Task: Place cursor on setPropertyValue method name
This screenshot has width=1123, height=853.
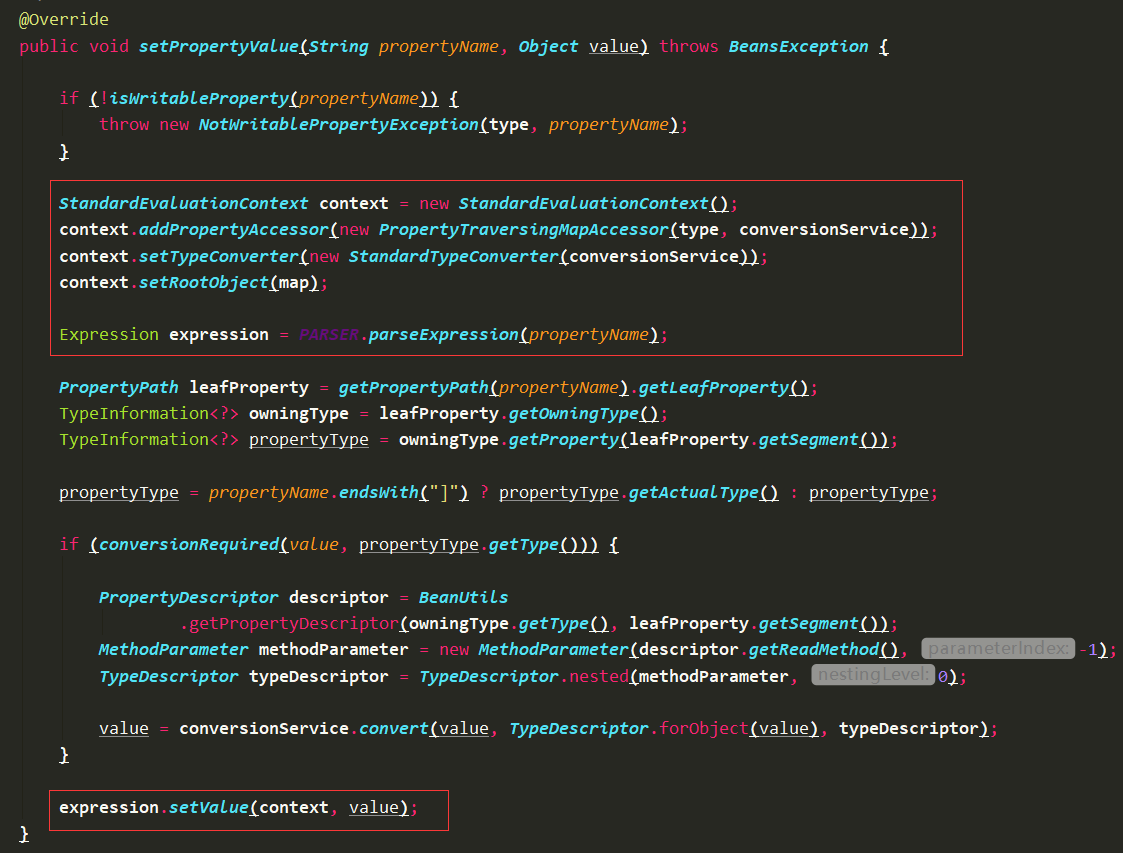Action: [218, 47]
